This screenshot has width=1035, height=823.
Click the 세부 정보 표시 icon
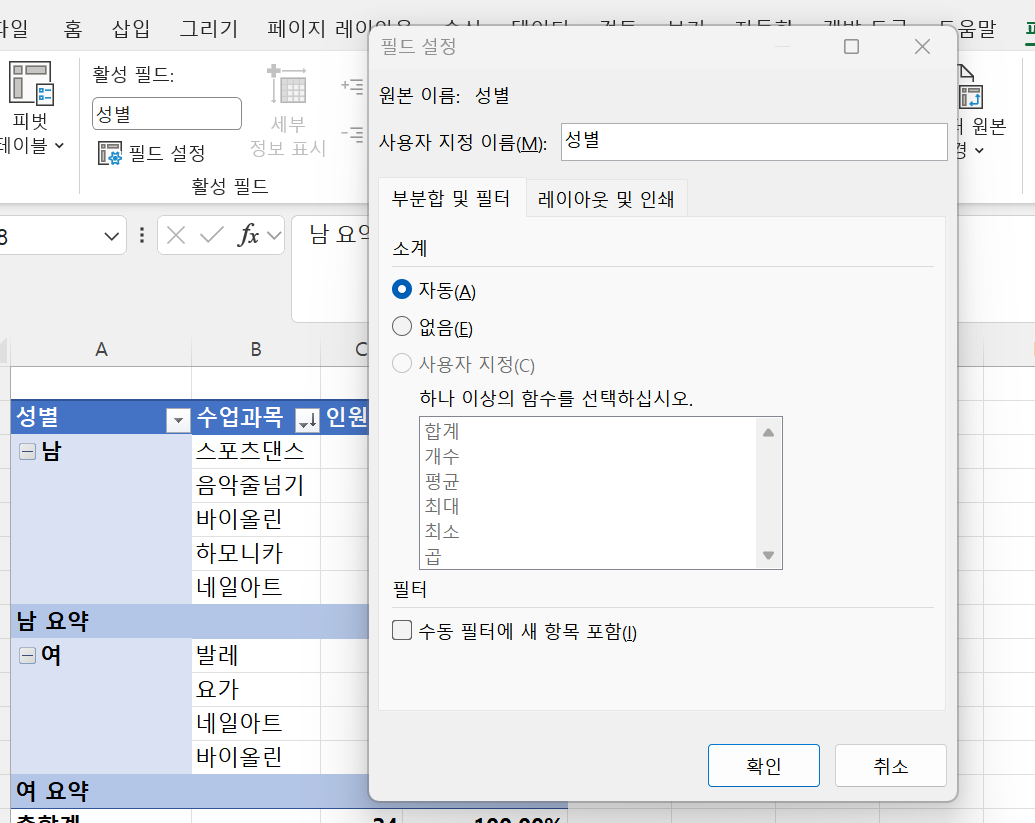[x=288, y=86]
